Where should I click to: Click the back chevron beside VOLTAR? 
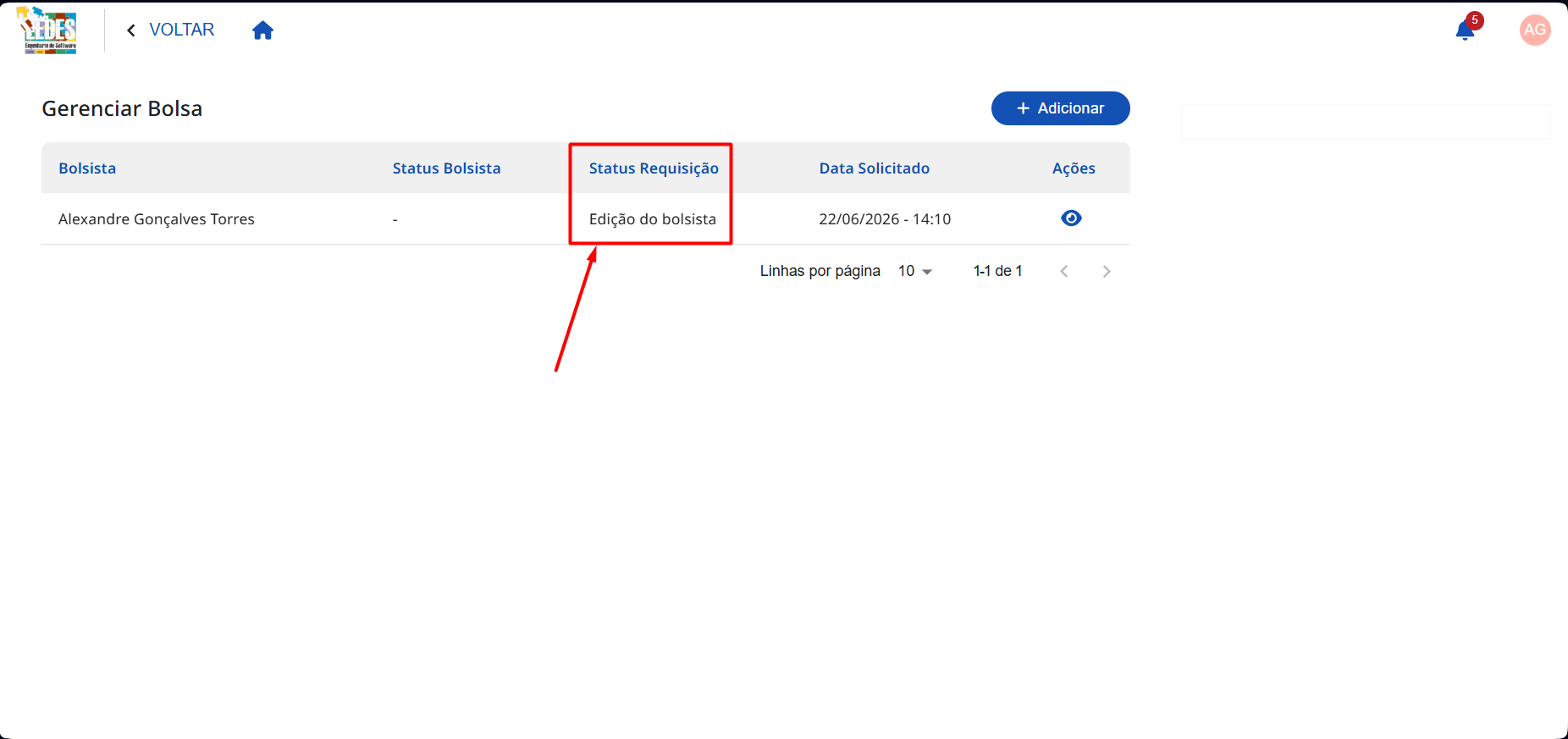(x=131, y=30)
